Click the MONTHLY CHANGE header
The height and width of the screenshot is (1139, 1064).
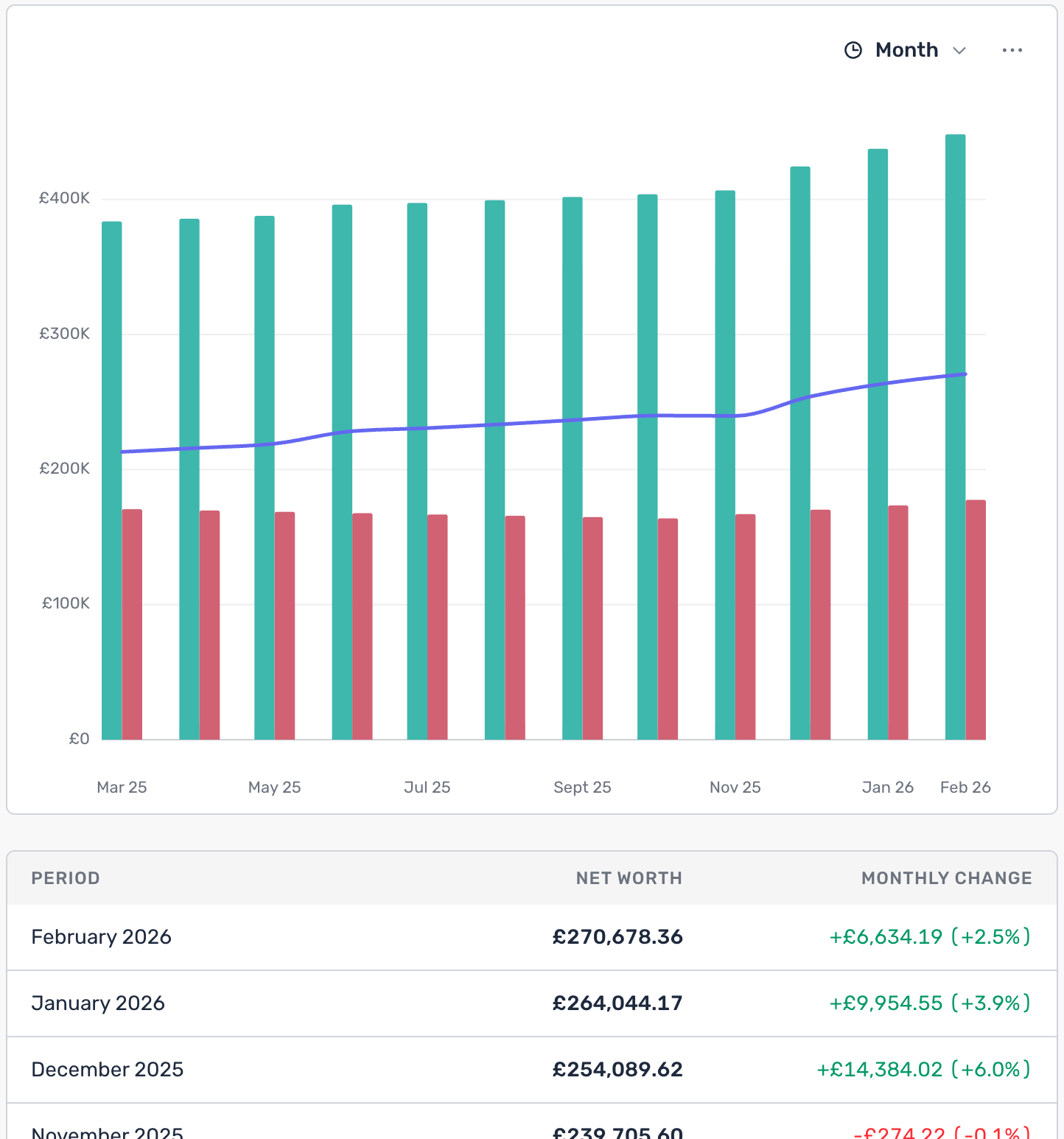(946, 878)
